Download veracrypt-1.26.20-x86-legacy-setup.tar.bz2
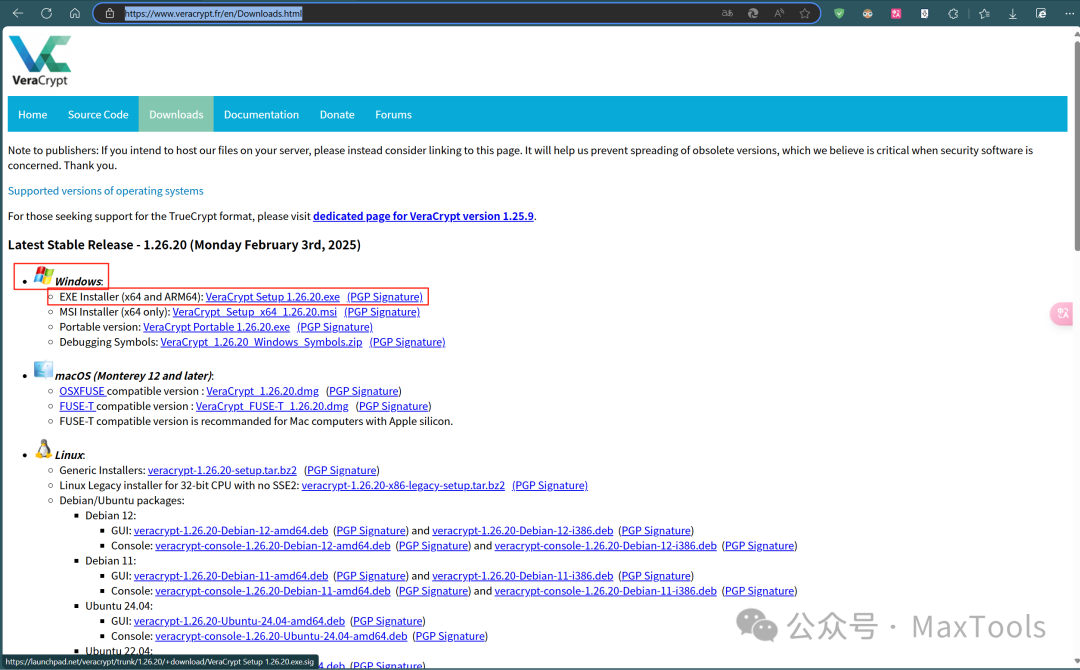 (403, 485)
